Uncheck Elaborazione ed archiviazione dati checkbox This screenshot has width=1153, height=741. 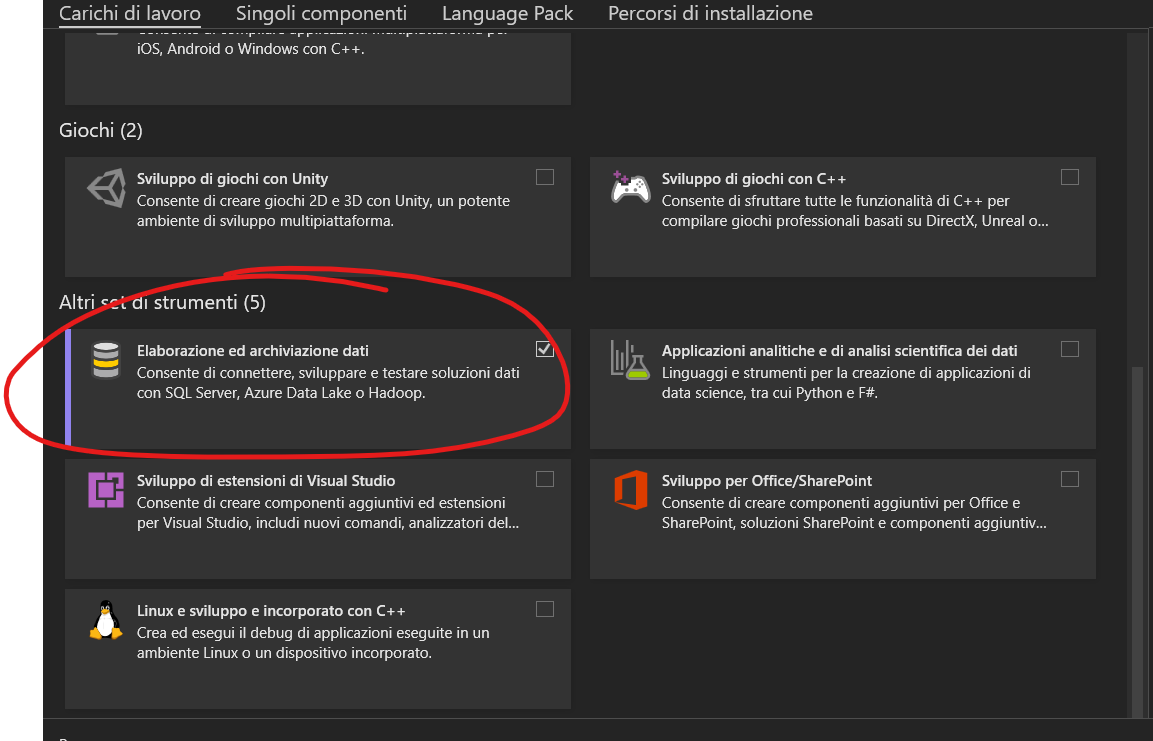coord(545,349)
